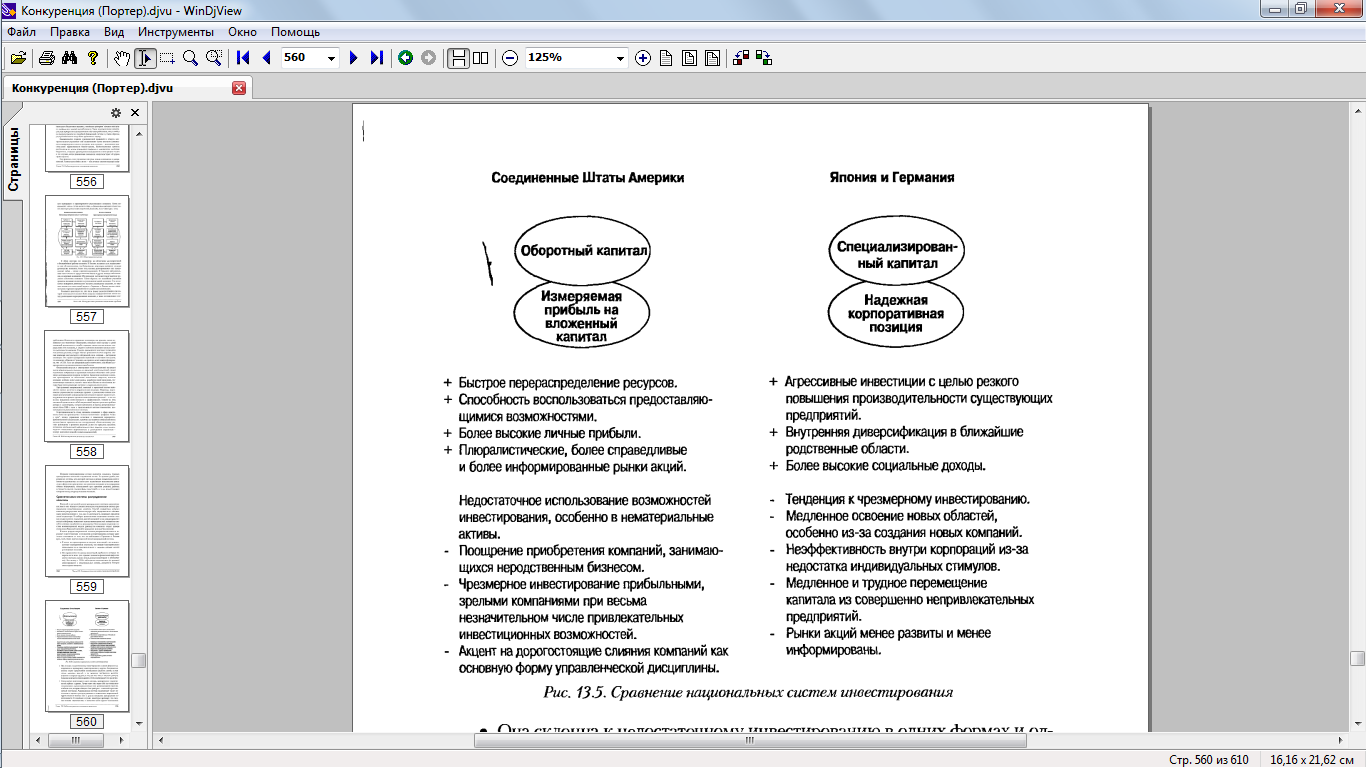Click the heading Япония и Германия

[892, 177]
